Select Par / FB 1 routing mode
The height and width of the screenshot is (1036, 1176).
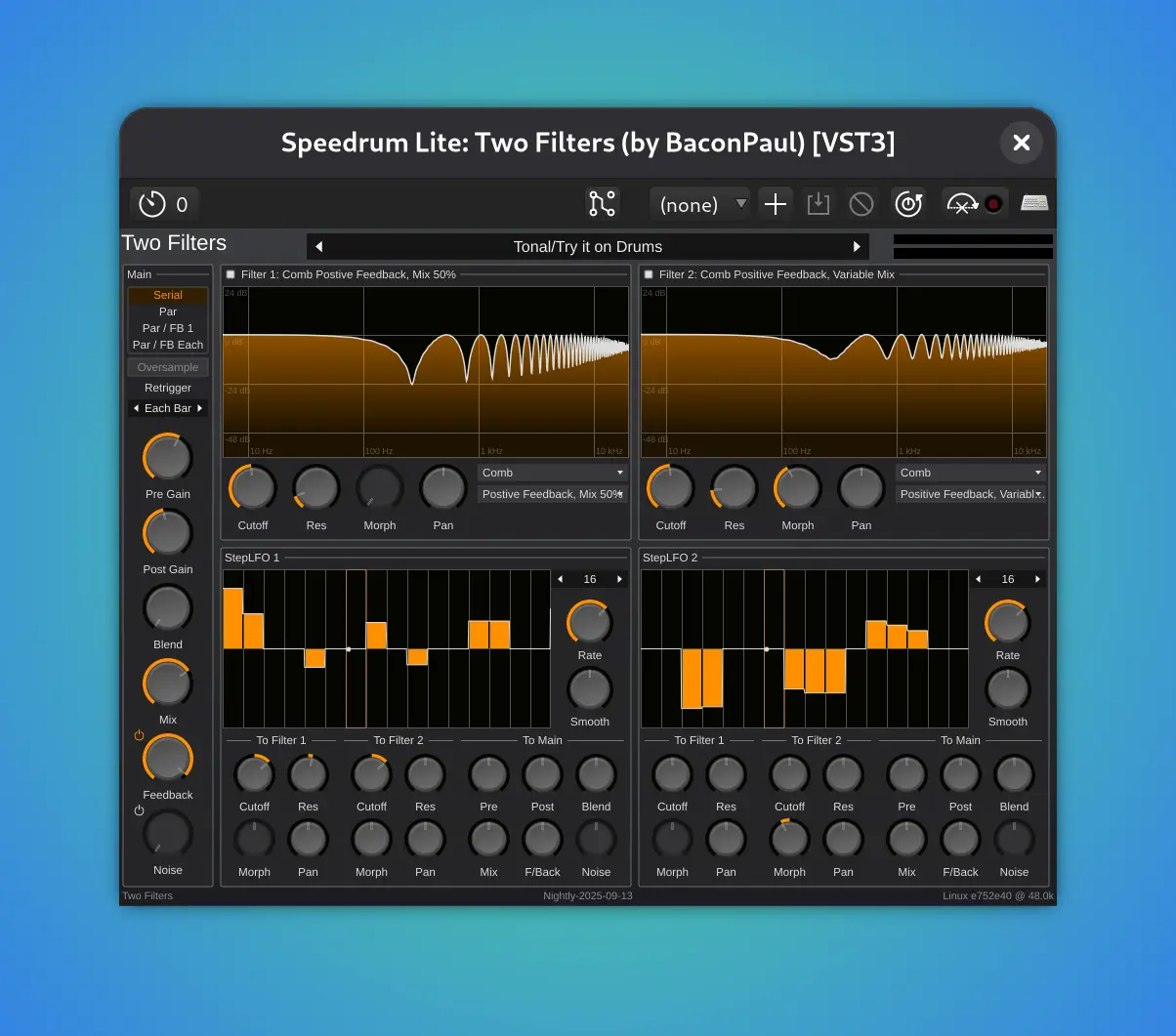click(x=168, y=328)
